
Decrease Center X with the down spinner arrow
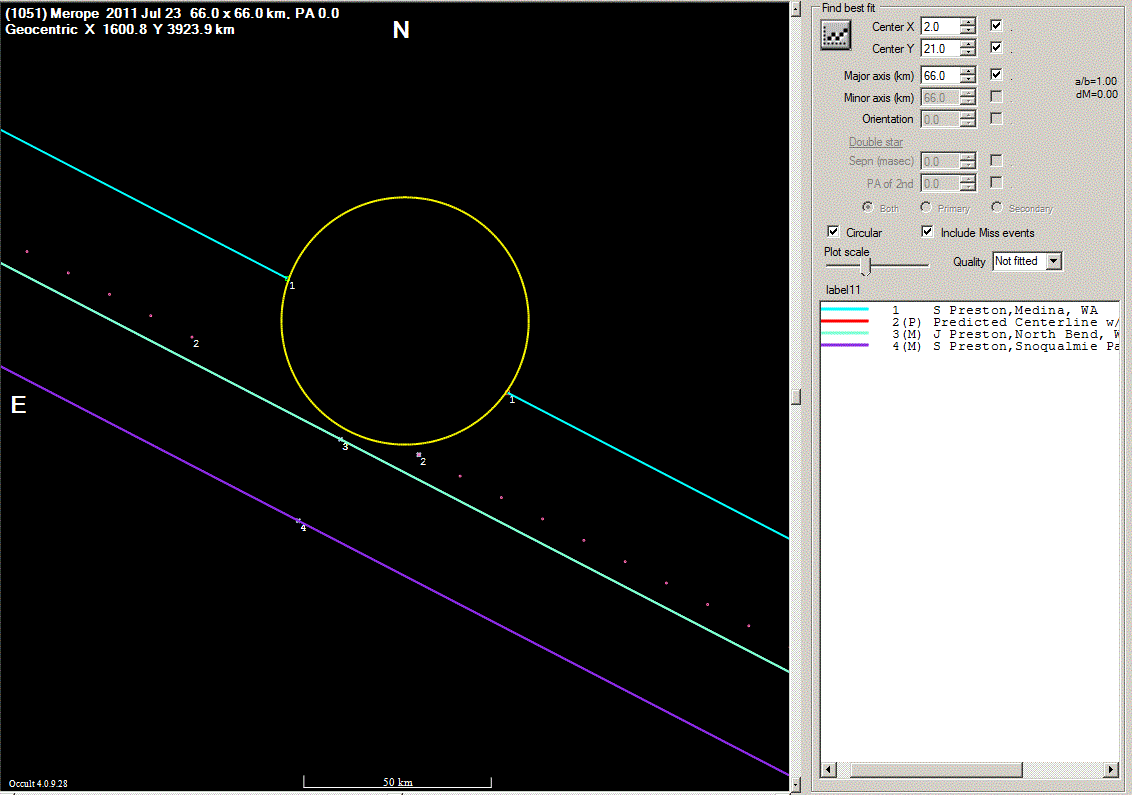pos(967,31)
